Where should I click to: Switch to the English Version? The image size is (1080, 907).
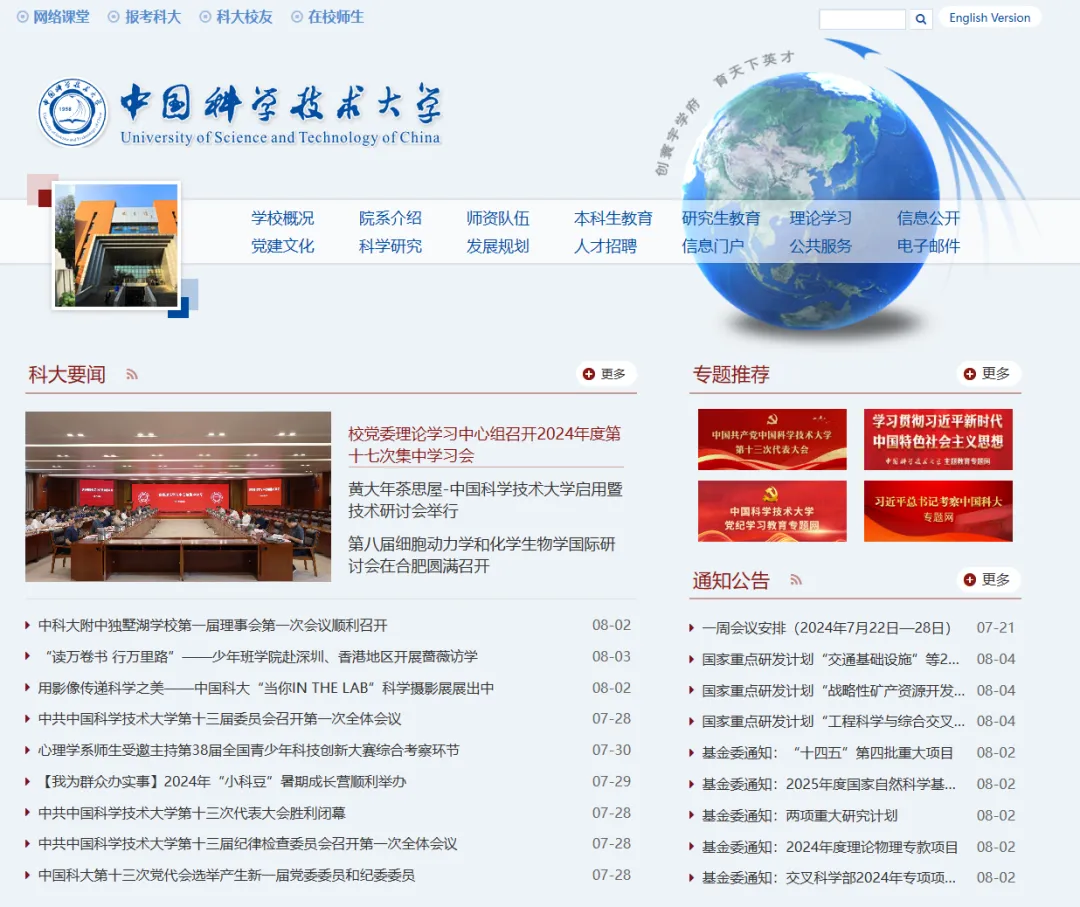pos(989,17)
